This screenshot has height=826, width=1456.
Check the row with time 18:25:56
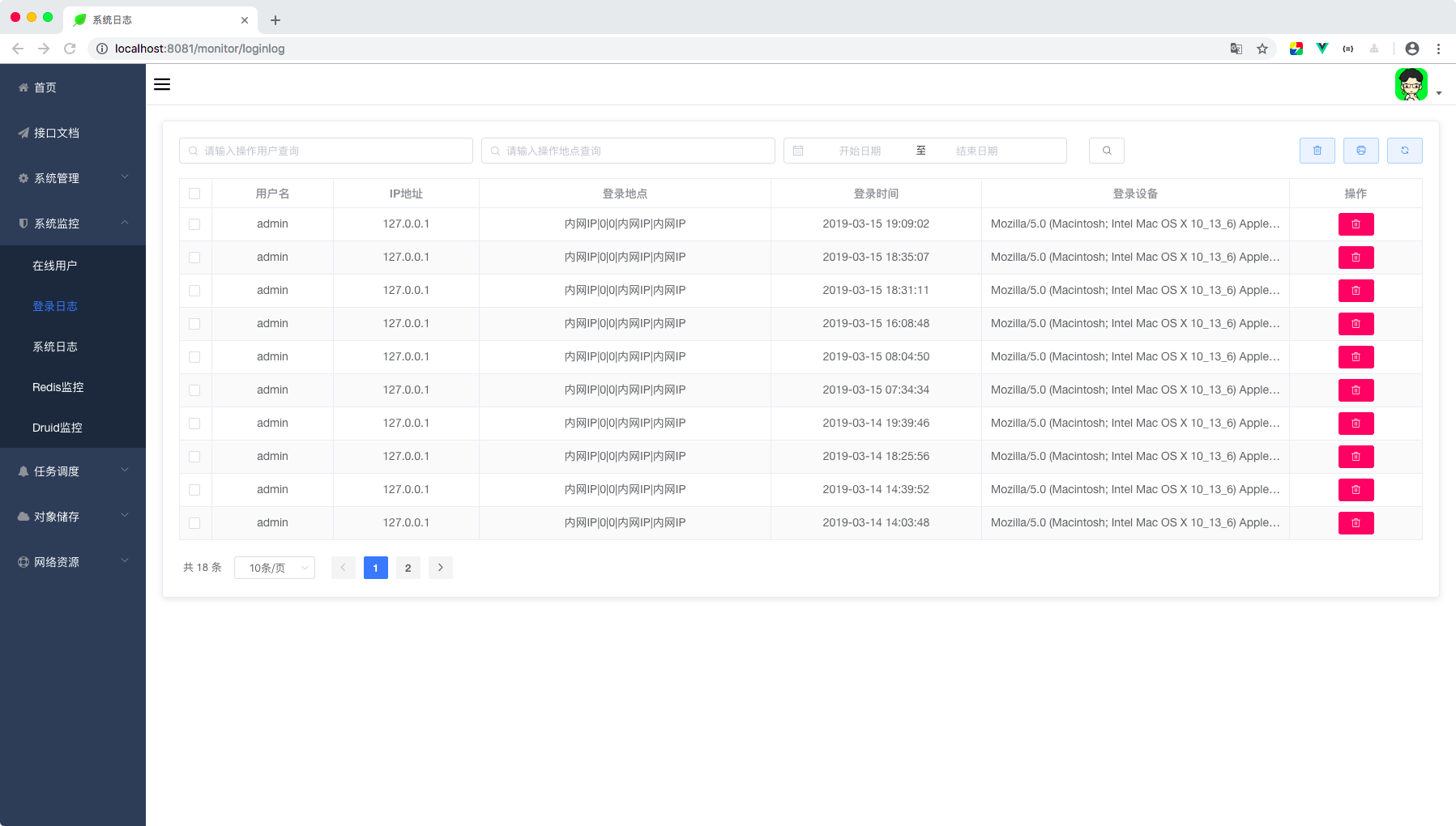(x=194, y=457)
